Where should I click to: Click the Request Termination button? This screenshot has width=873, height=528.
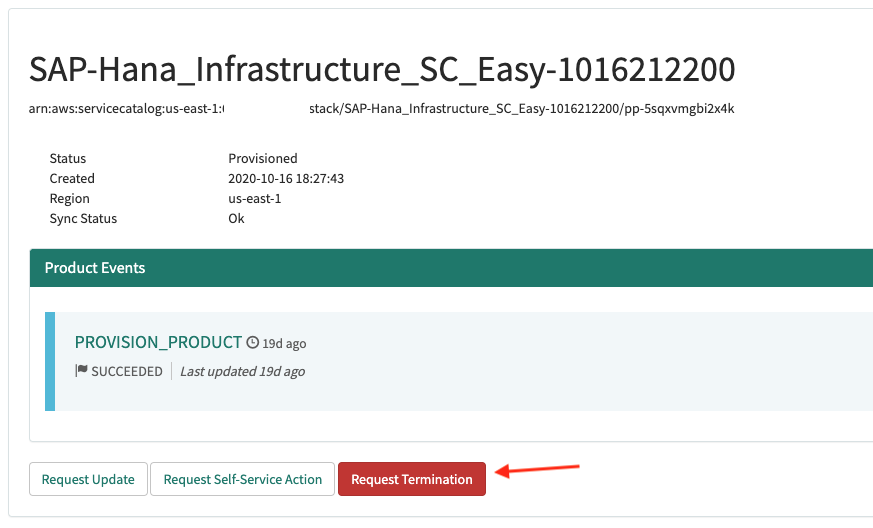[411, 479]
